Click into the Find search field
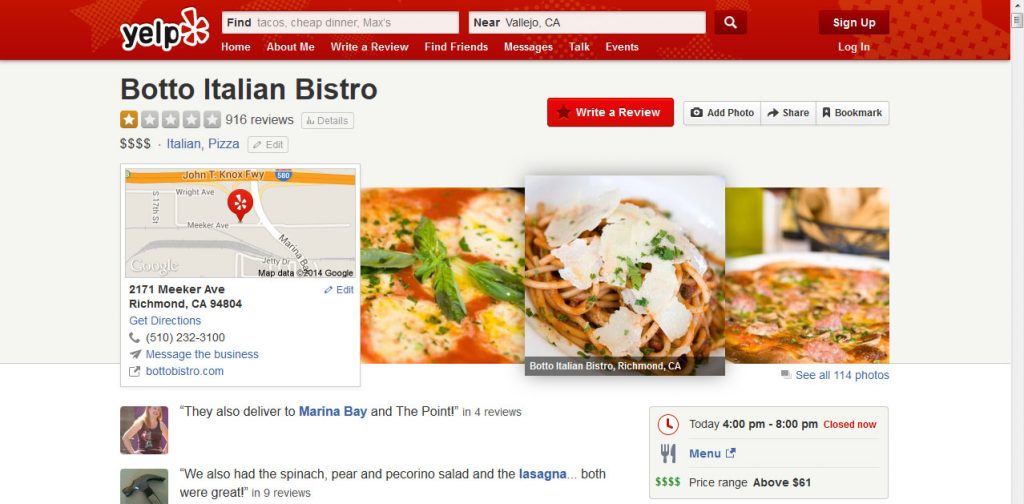1024x504 pixels. pos(340,23)
